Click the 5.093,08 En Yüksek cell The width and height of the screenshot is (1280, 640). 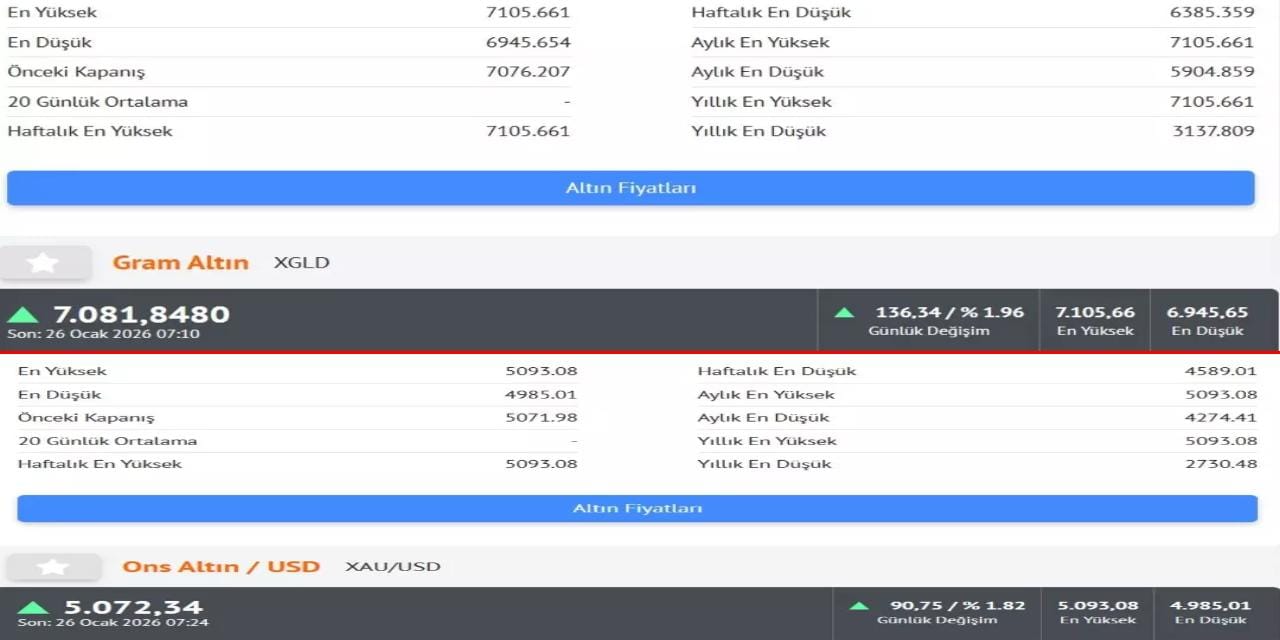[x=1097, y=611]
